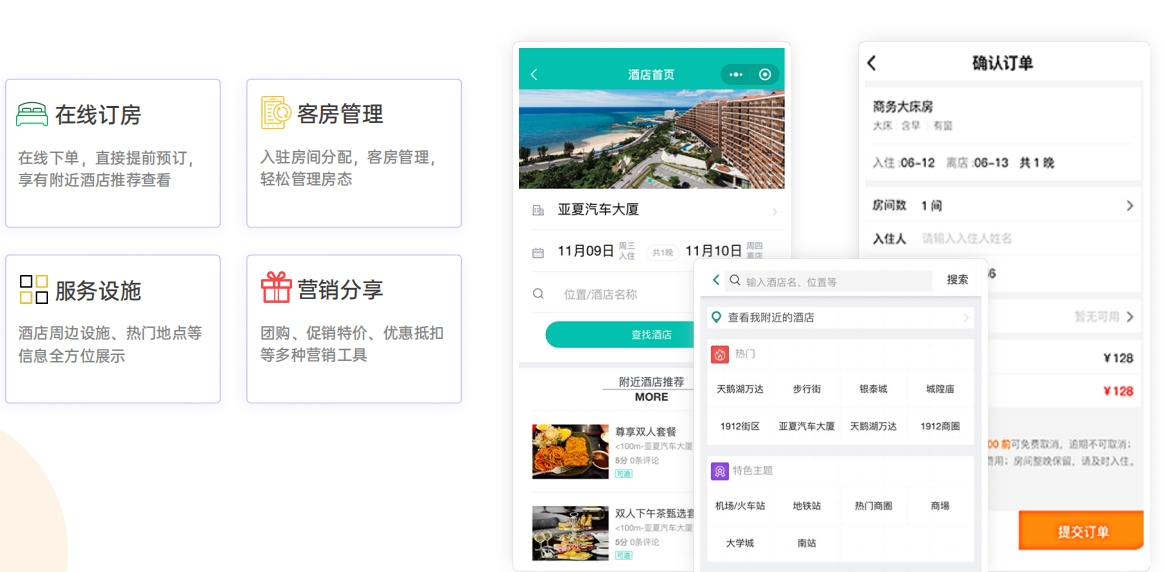The width and height of the screenshot is (1165, 572).
Task: Select 南站 theme
Action: pyautogui.click(x=807, y=543)
